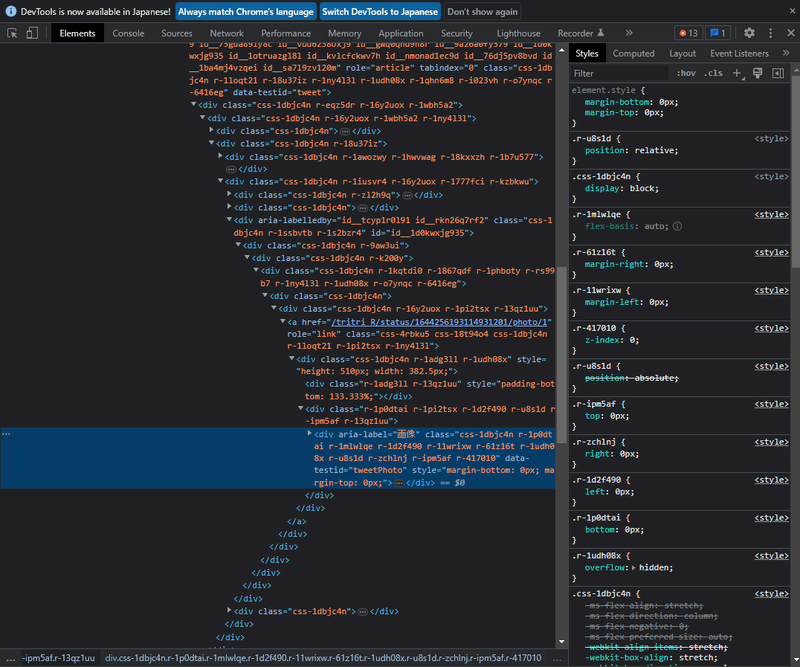This screenshot has height=667, width=800.
Task: Click the Styles Filter input field
Action: pos(619,73)
